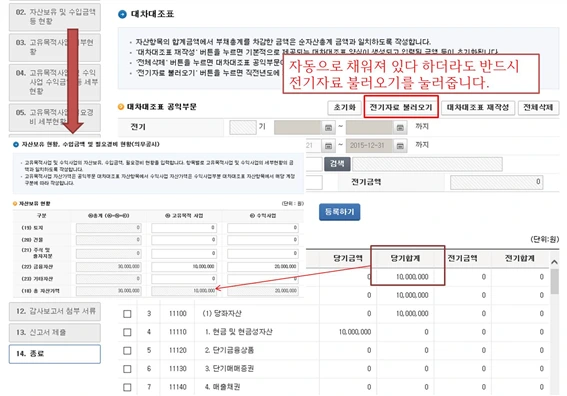The height and width of the screenshot is (396, 567).
Task: Check the box for row 5 단기금융상품
Action: 127,350
